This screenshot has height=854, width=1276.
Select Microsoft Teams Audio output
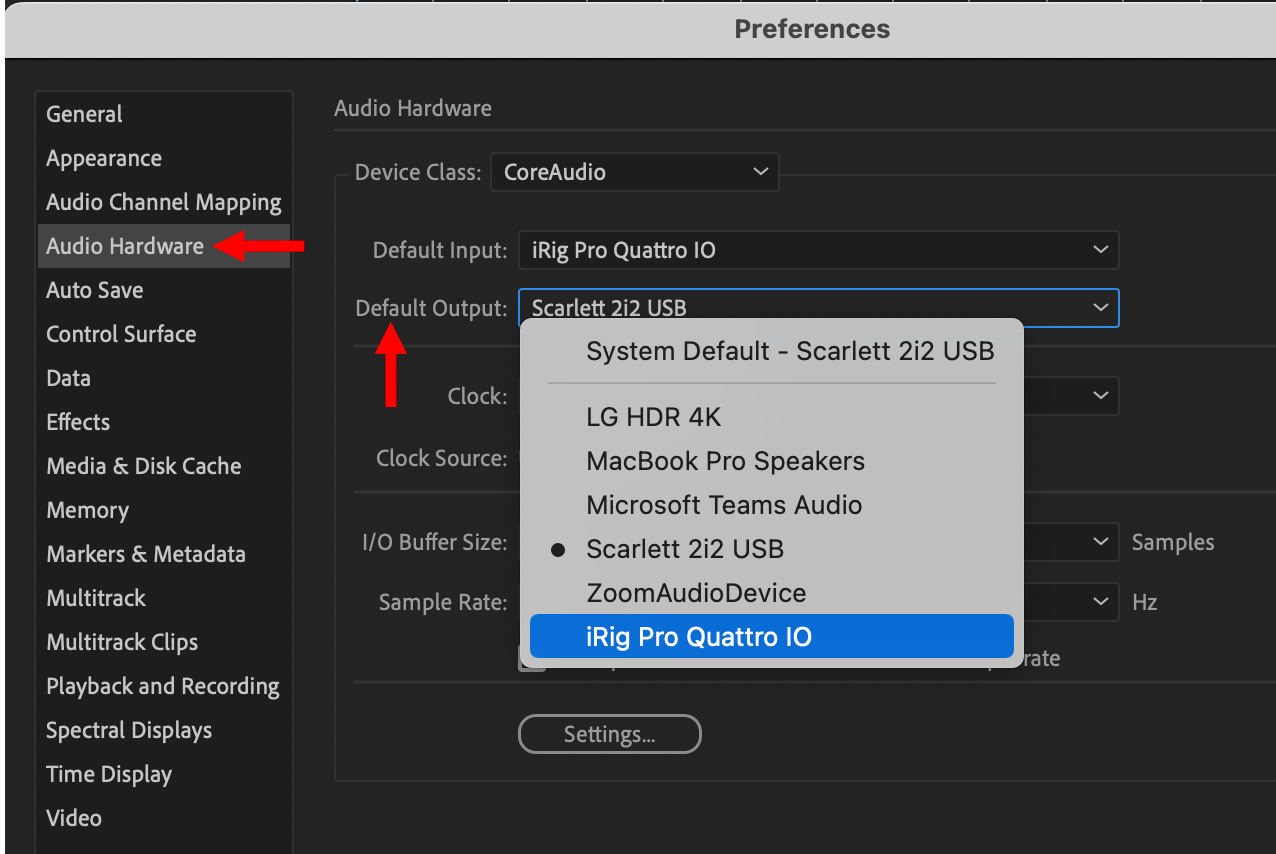(x=724, y=505)
